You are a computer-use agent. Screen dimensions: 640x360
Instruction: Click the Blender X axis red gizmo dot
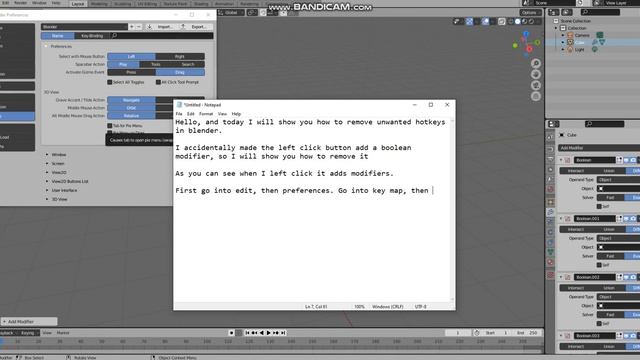(529, 49)
